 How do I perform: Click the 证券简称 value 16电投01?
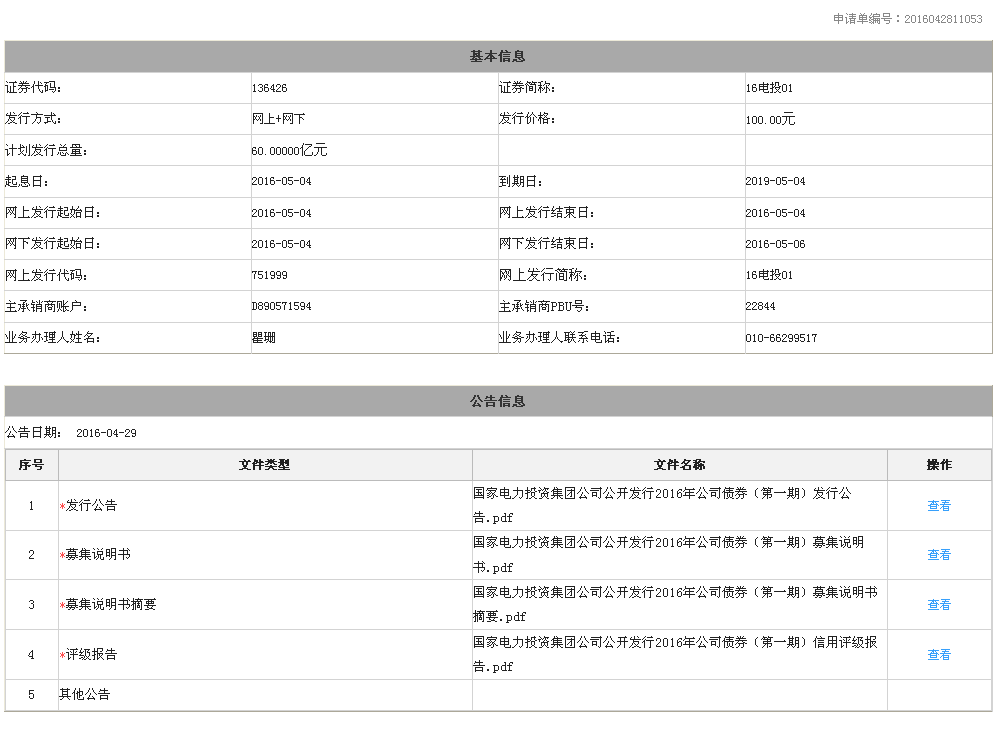[769, 88]
